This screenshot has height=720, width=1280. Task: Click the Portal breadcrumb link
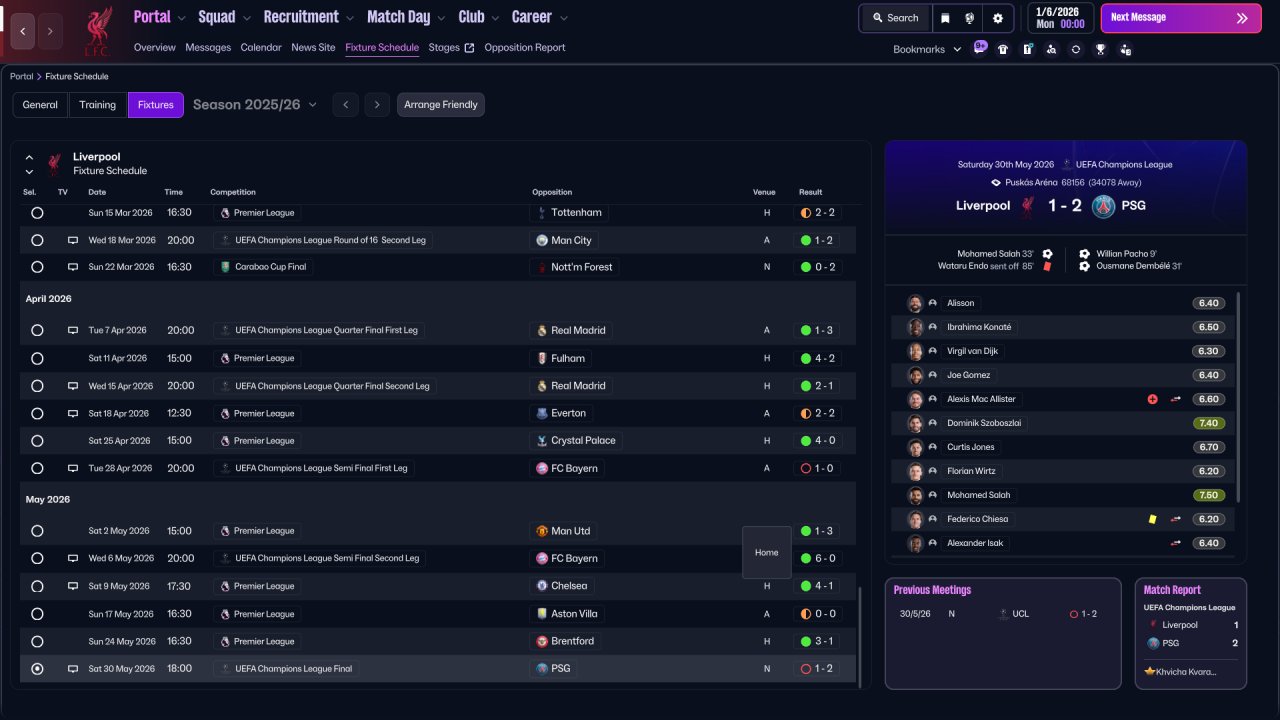pyautogui.click(x=21, y=77)
